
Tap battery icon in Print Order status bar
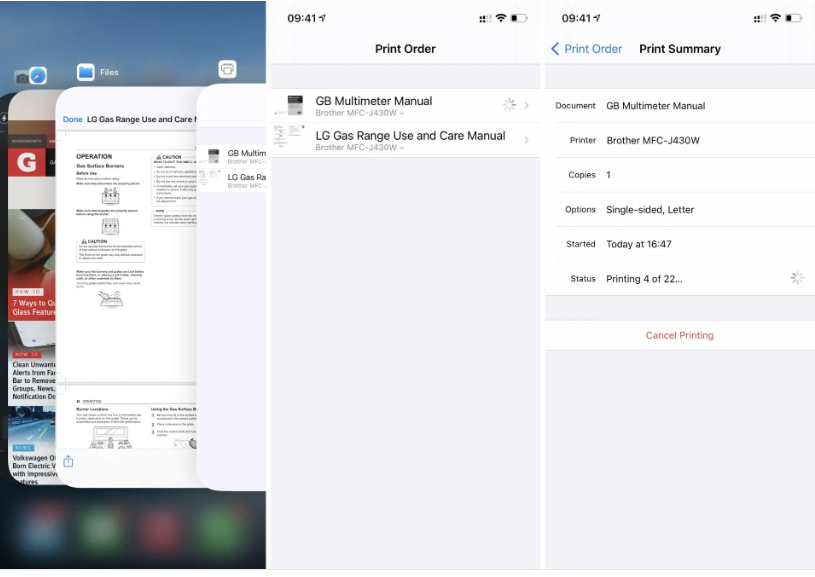pos(519,18)
